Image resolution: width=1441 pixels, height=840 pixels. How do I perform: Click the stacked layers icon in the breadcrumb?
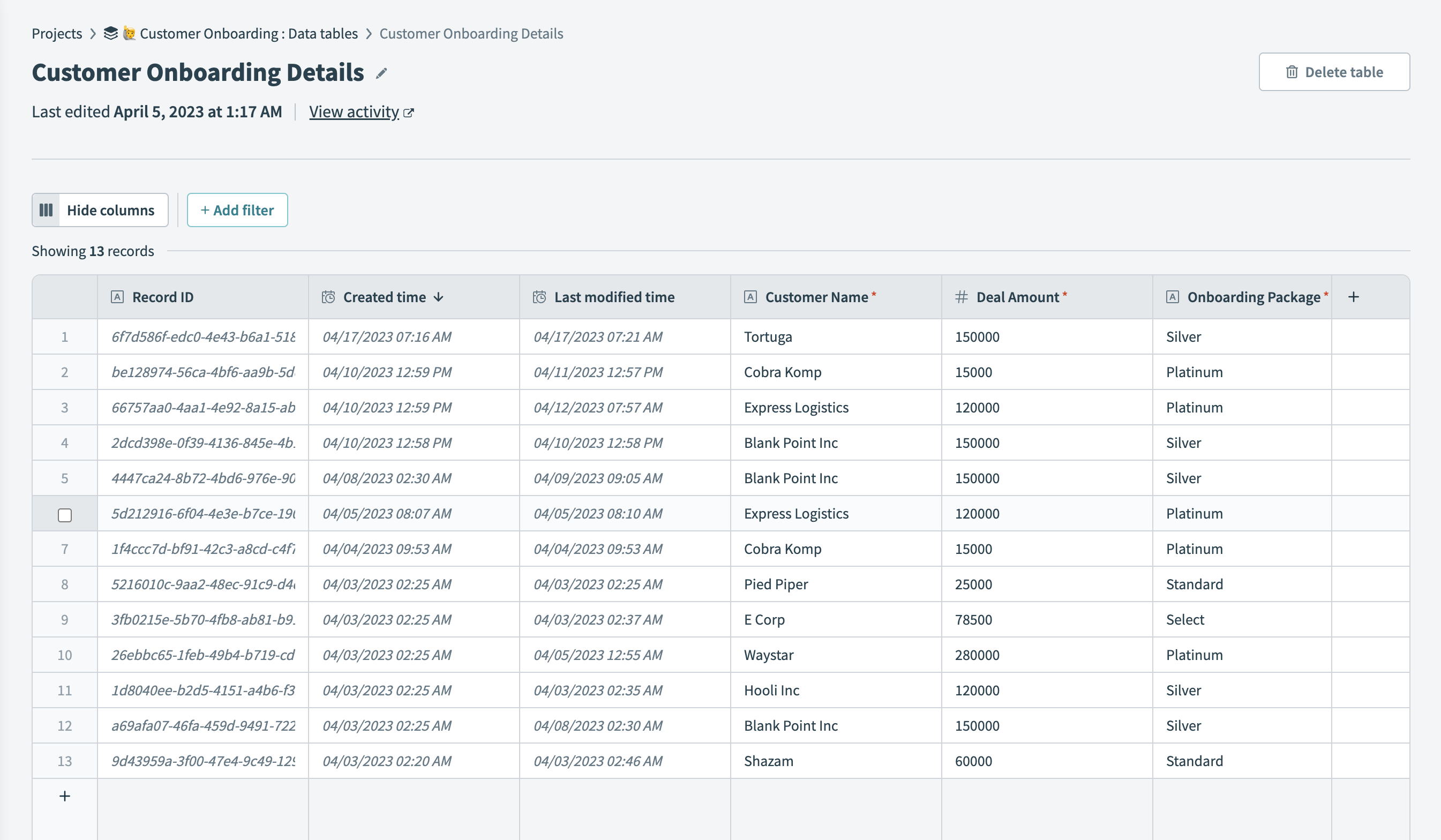tap(110, 33)
